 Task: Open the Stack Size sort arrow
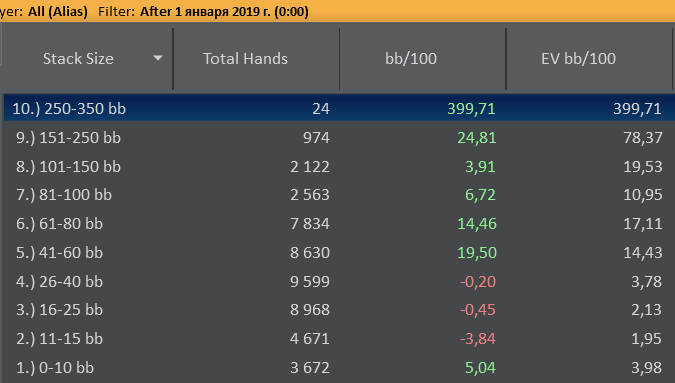point(158,58)
